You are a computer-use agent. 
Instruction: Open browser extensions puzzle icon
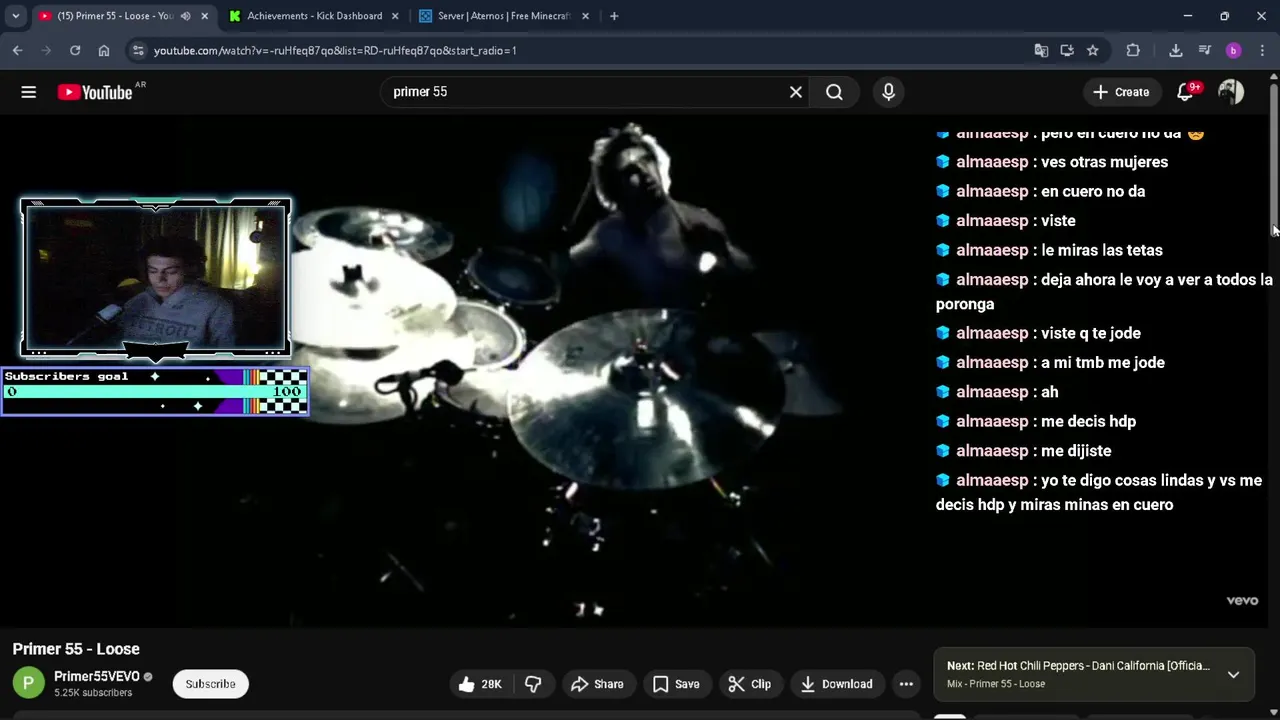(x=1133, y=50)
